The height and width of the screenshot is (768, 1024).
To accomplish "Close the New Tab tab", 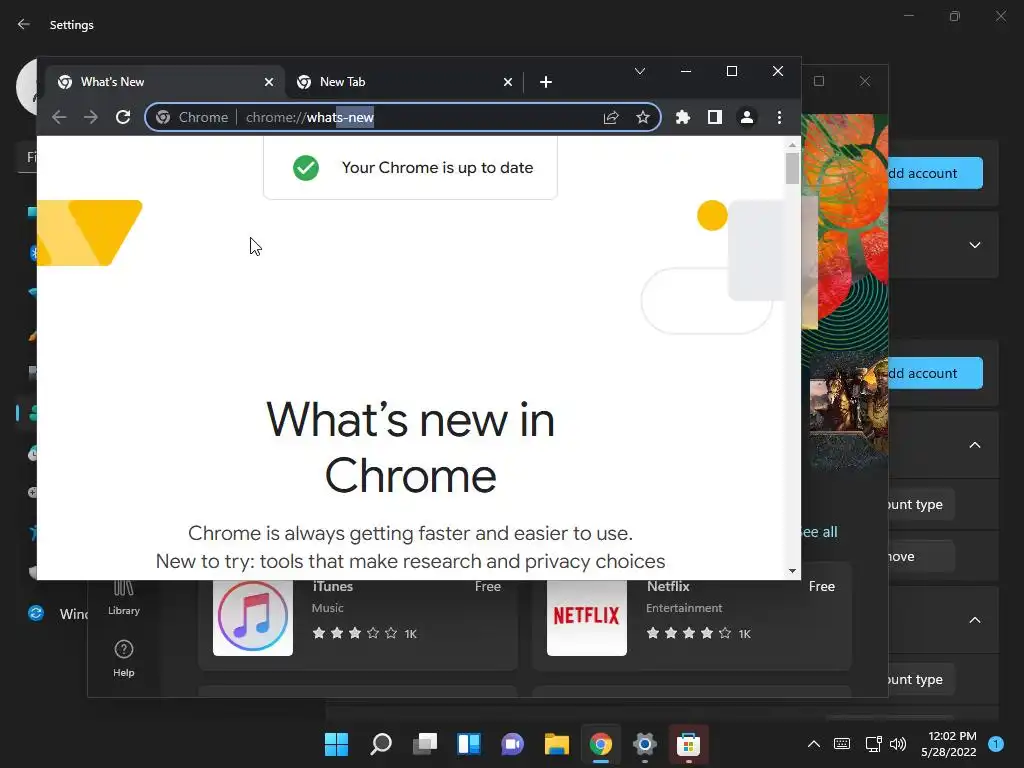I will coord(508,82).
